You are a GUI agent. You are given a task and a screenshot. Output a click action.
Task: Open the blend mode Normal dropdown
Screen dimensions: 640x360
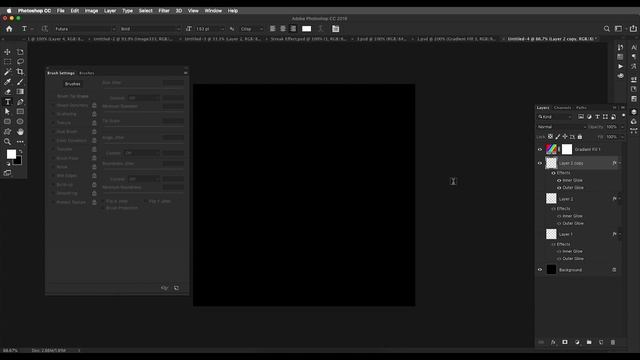(562, 127)
